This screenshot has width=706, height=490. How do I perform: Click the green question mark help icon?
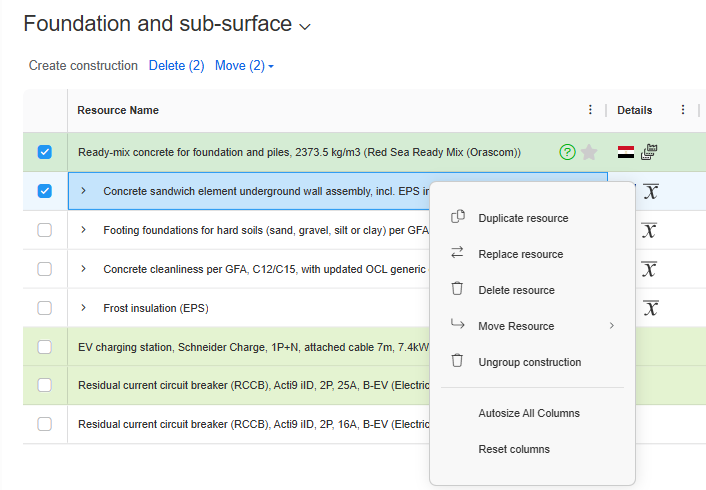click(567, 152)
